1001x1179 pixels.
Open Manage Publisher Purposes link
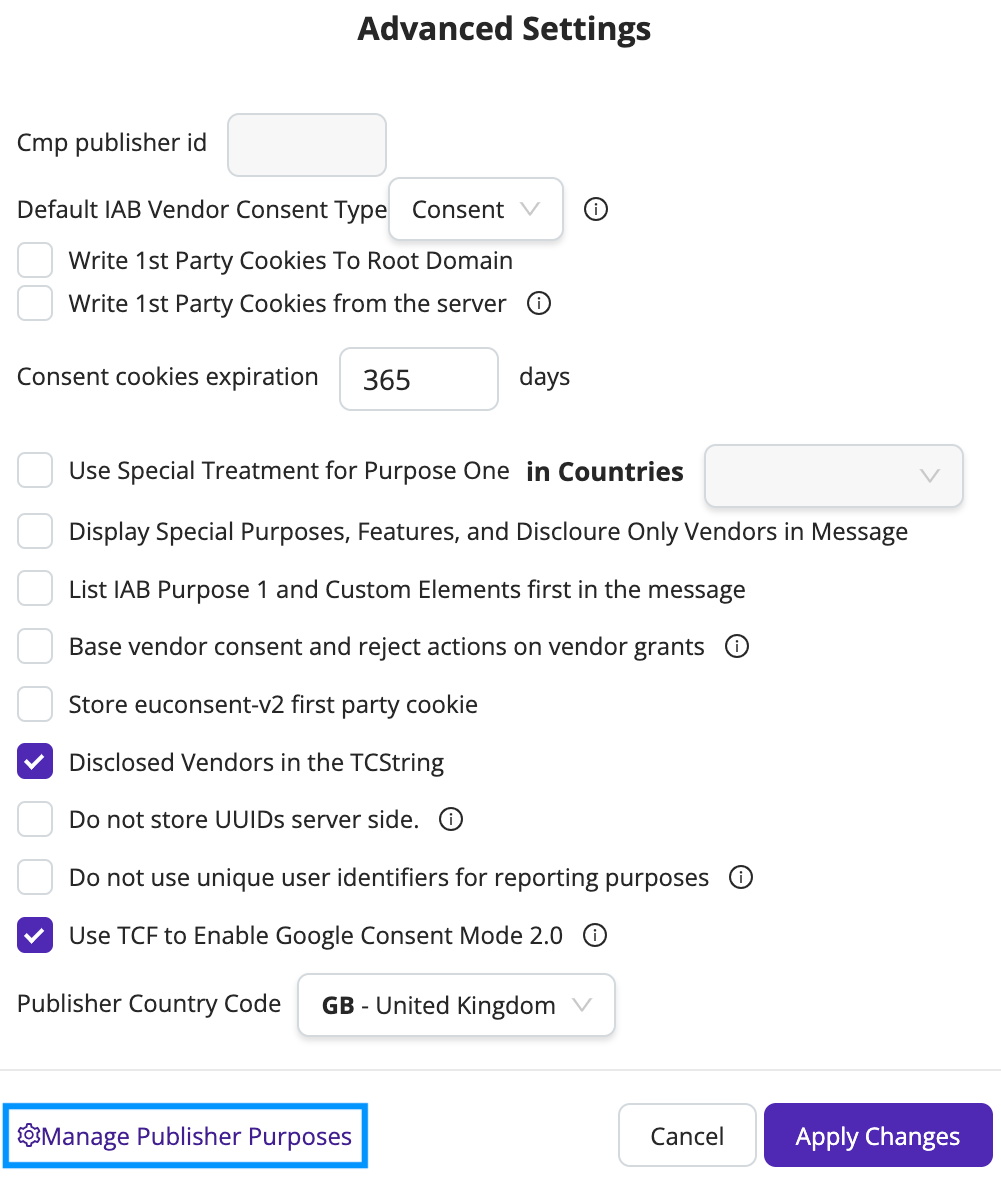(185, 1135)
